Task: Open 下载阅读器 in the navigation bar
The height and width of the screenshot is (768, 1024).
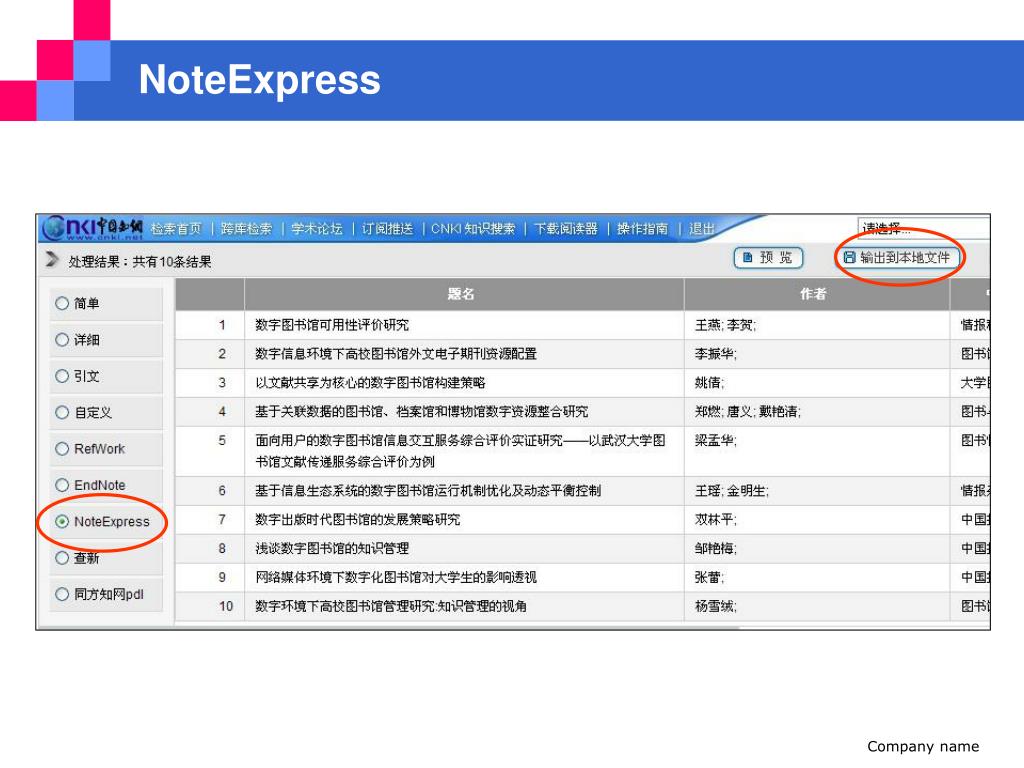Action: (x=566, y=229)
